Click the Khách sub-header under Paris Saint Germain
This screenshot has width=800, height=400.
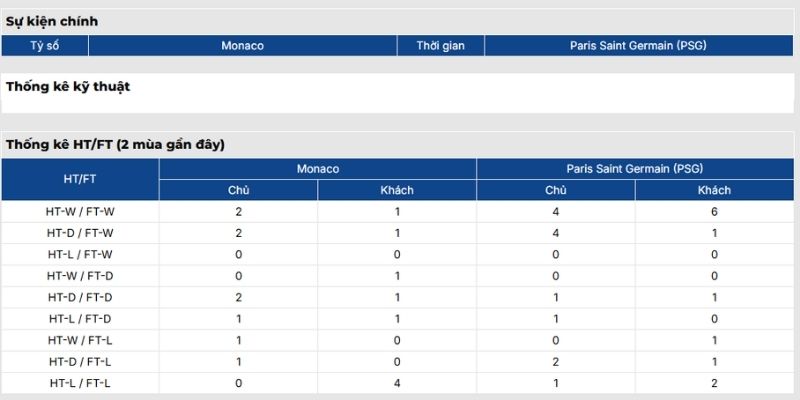(x=714, y=190)
